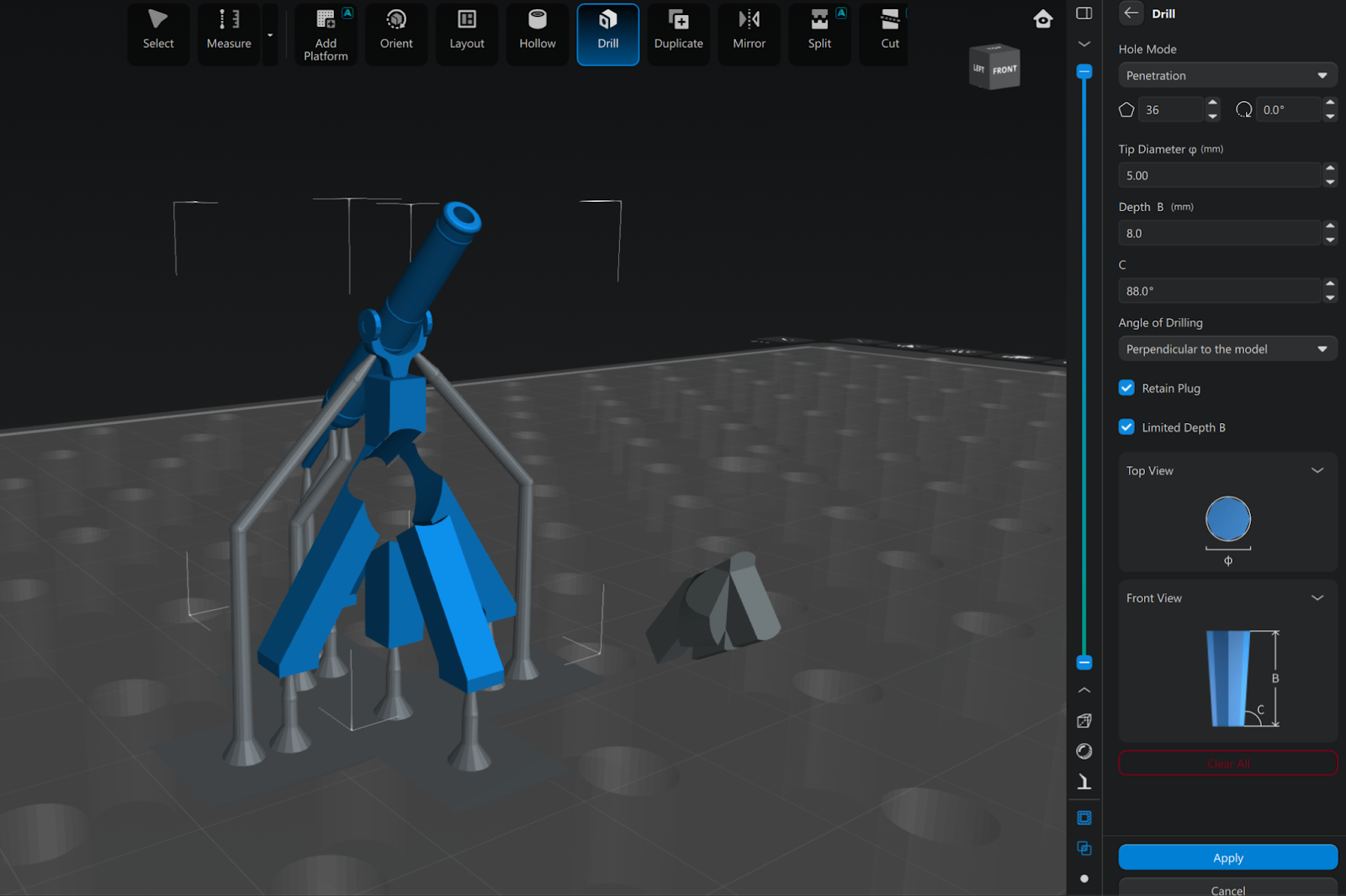The height and width of the screenshot is (896, 1346).
Task: Open the Orient tool
Action: [396, 32]
